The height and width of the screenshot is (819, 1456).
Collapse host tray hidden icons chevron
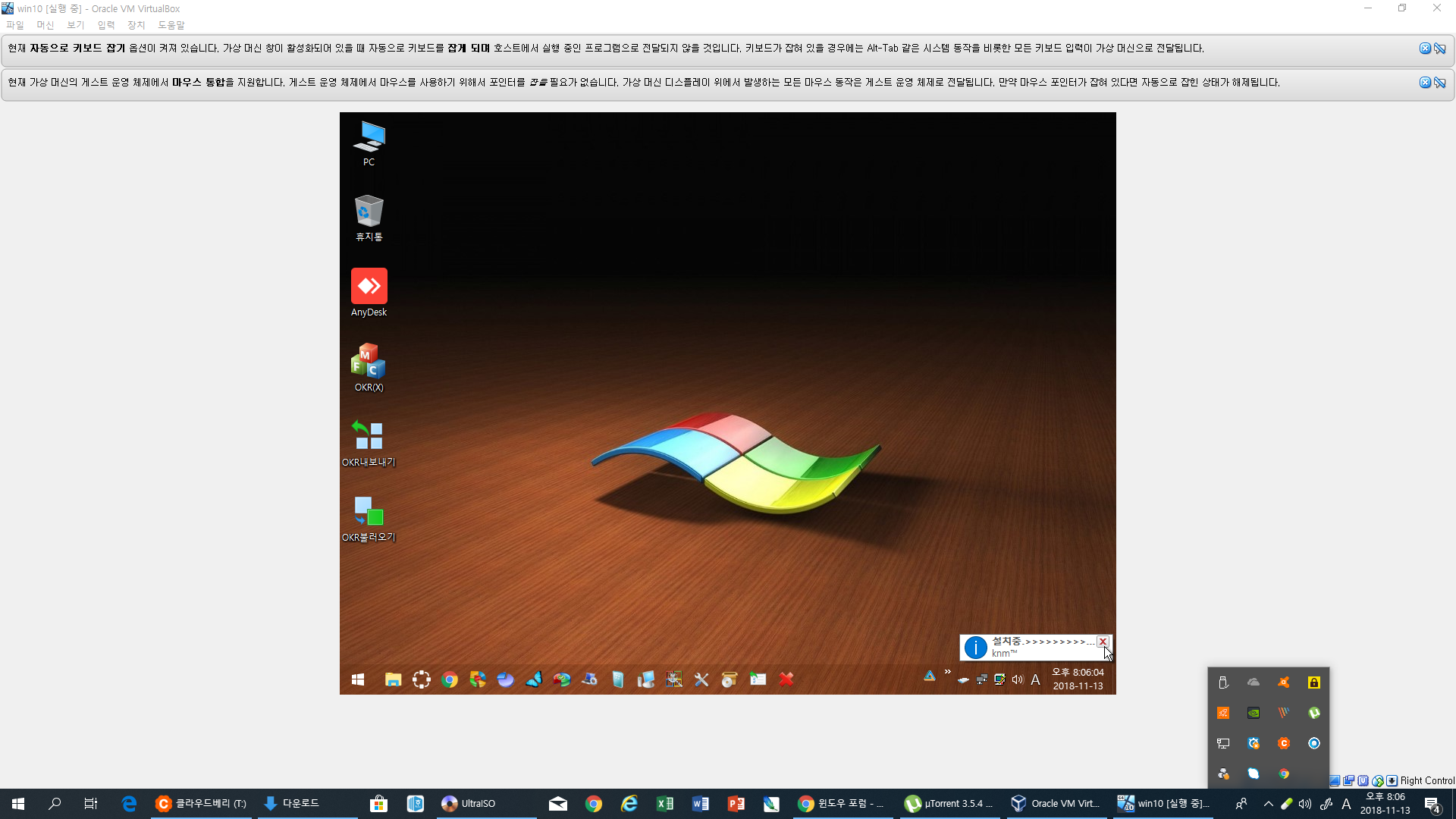point(1268,804)
